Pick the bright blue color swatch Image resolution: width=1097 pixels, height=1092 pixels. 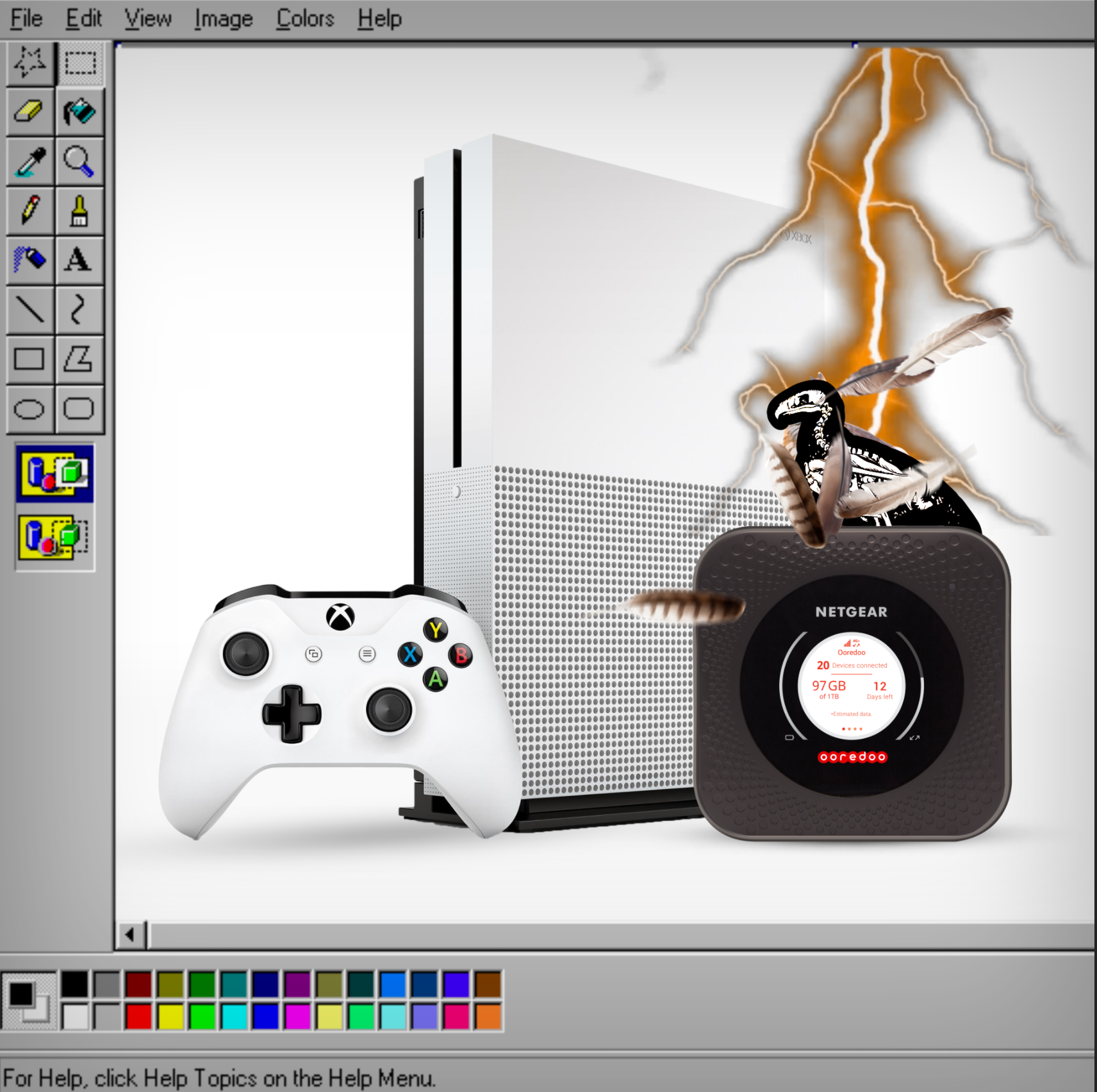click(265, 1017)
